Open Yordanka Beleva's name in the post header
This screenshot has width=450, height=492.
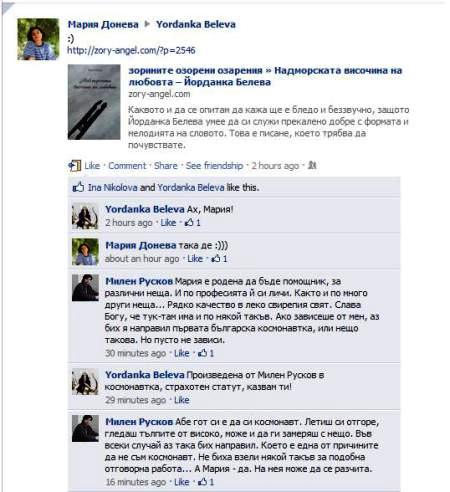[196, 24]
